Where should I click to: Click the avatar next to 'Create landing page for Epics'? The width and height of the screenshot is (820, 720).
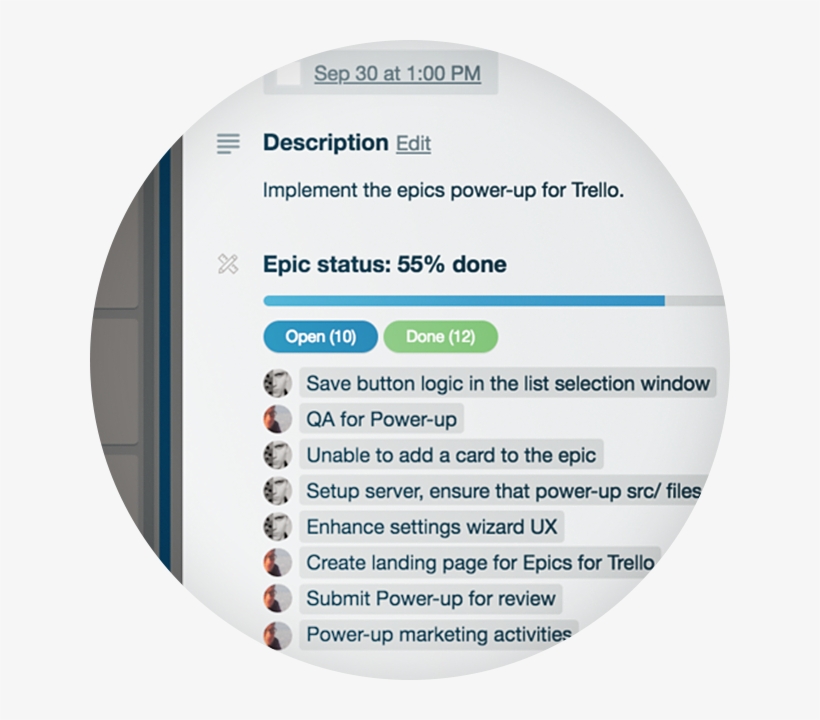click(x=277, y=562)
